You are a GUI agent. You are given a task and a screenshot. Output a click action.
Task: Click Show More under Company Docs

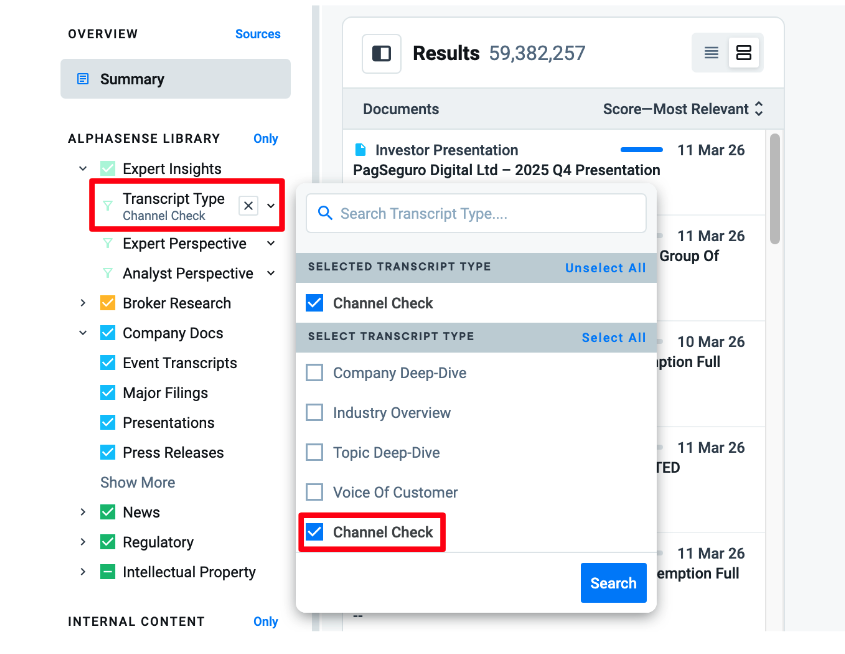point(137,482)
